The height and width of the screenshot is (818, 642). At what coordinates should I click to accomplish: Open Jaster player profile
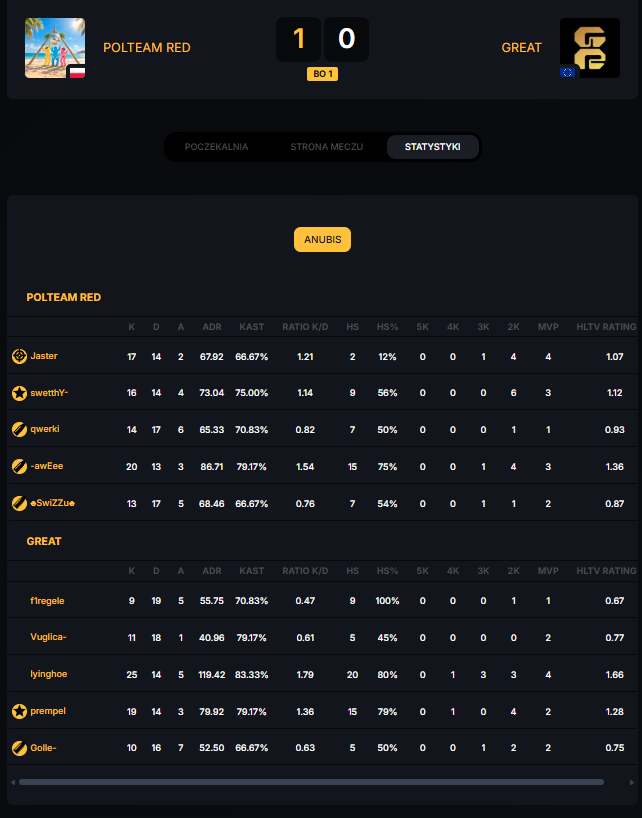click(x=44, y=356)
